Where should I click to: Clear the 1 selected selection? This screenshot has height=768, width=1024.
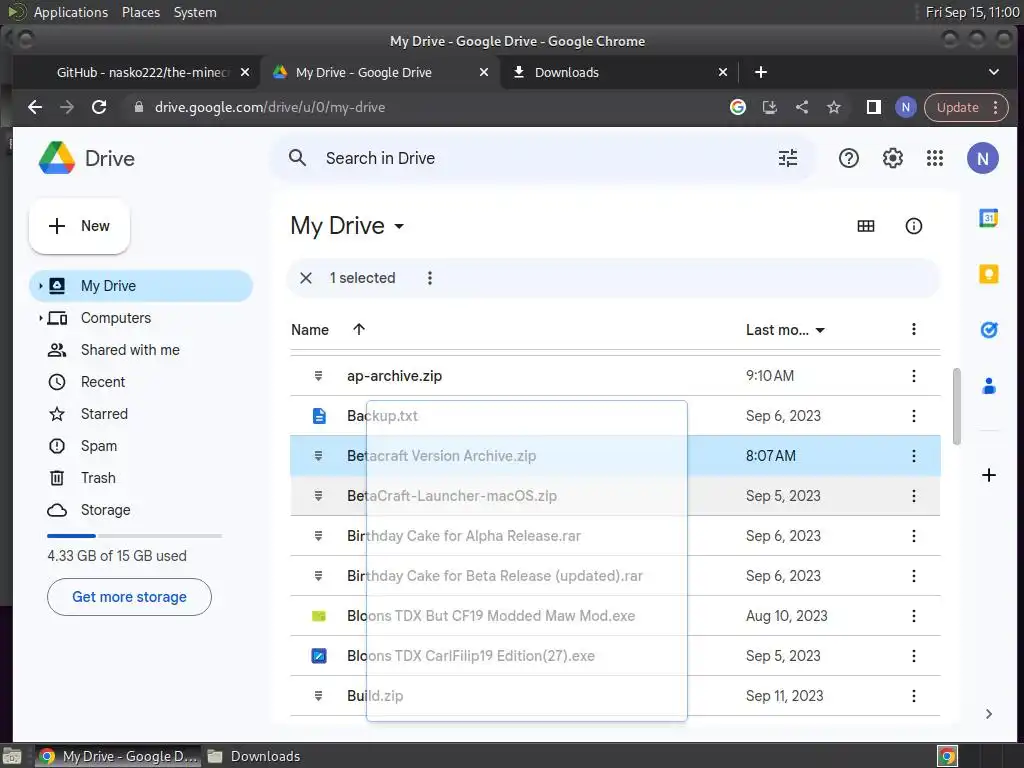(306, 278)
